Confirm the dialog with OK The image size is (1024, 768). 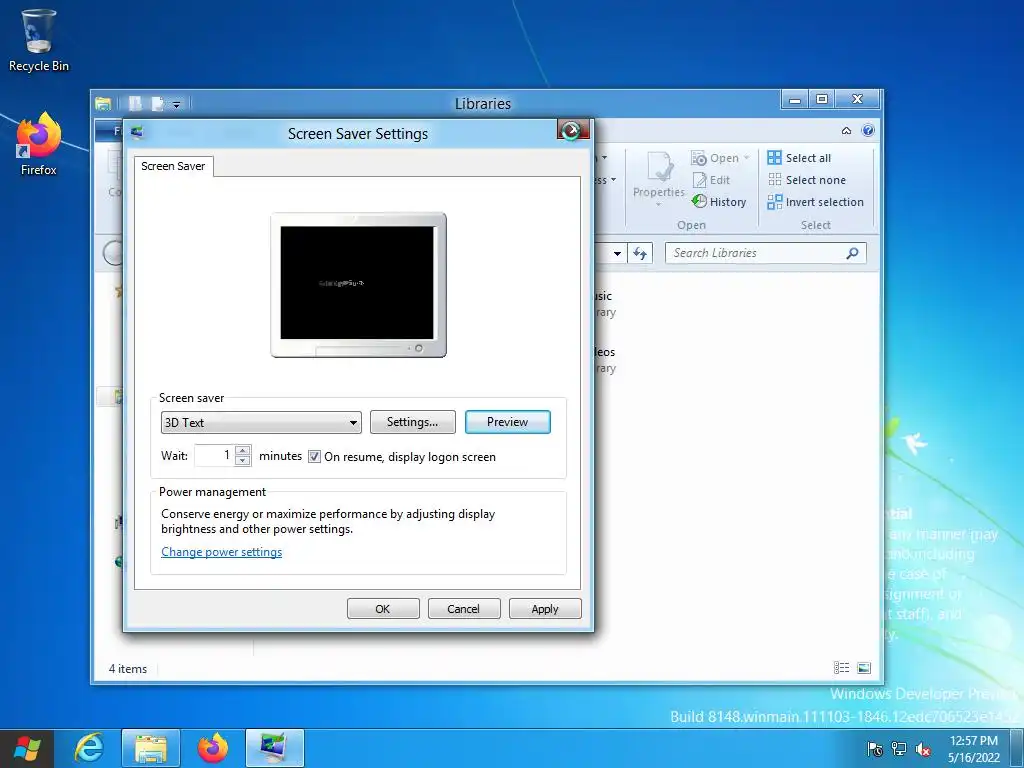coord(383,609)
